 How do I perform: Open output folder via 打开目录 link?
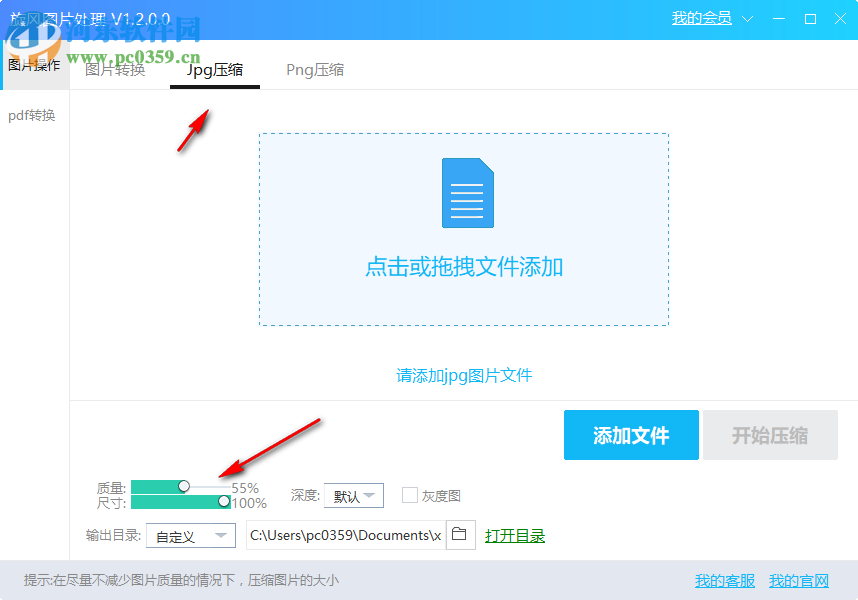click(x=515, y=535)
